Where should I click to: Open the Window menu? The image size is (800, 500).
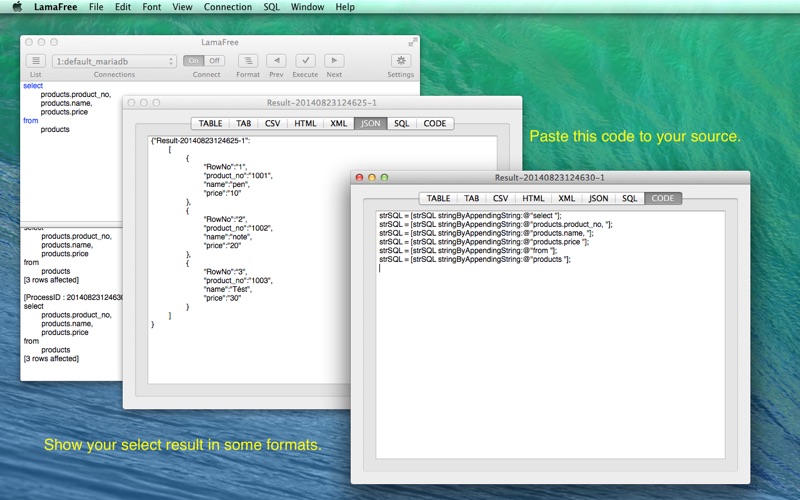coord(307,7)
